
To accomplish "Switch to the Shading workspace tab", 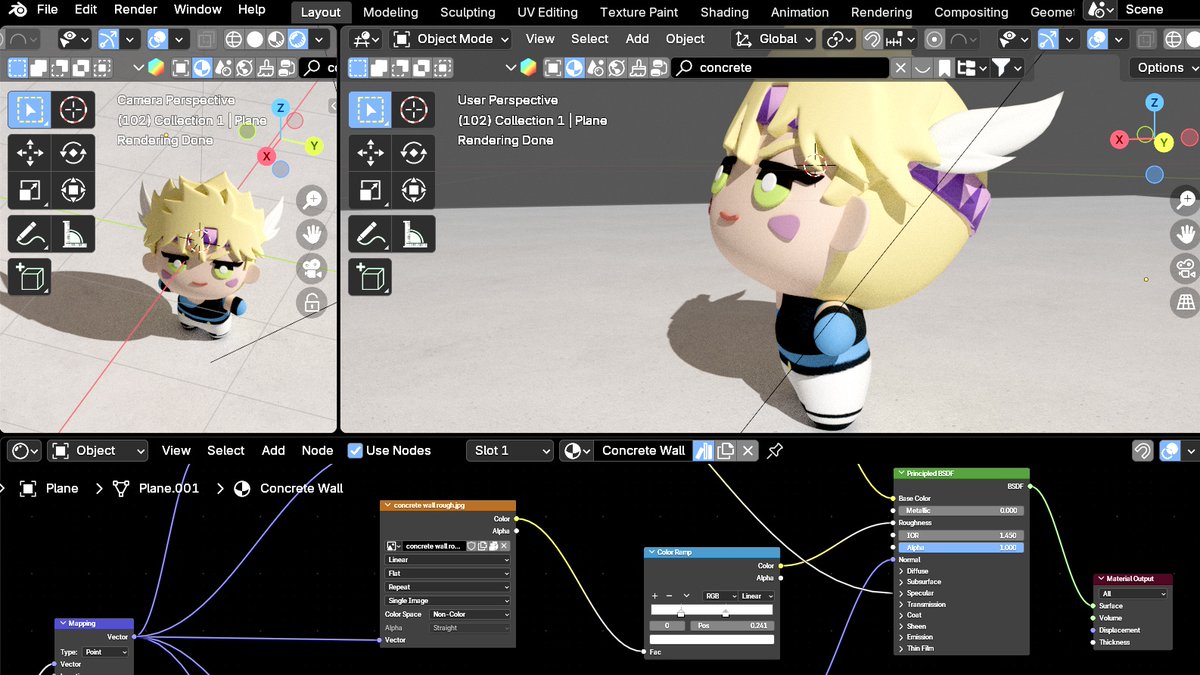I will [x=724, y=12].
